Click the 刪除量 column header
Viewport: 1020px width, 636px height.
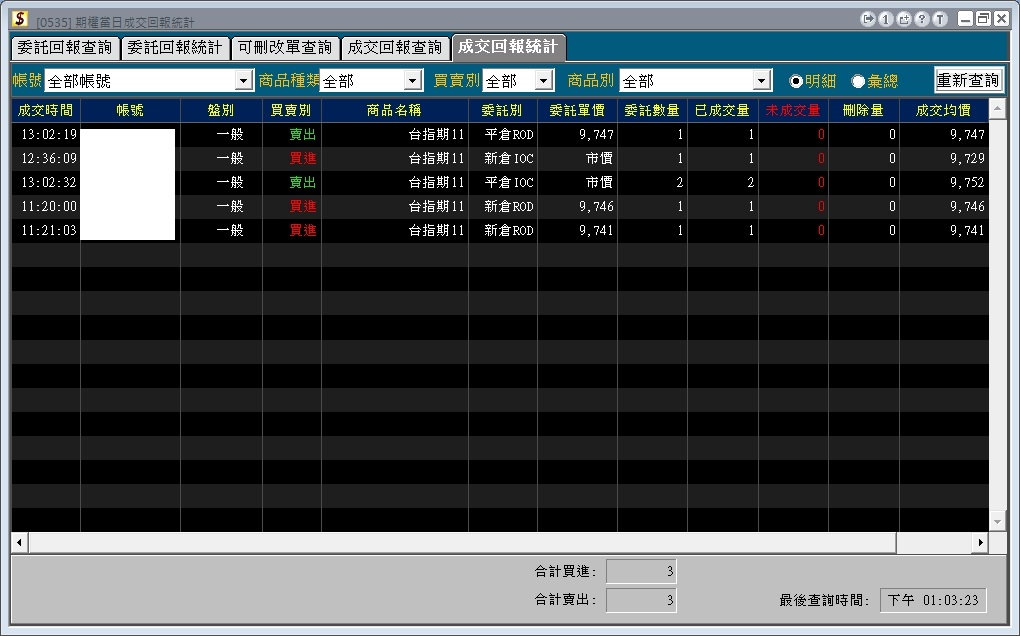[x=863, y=111]
